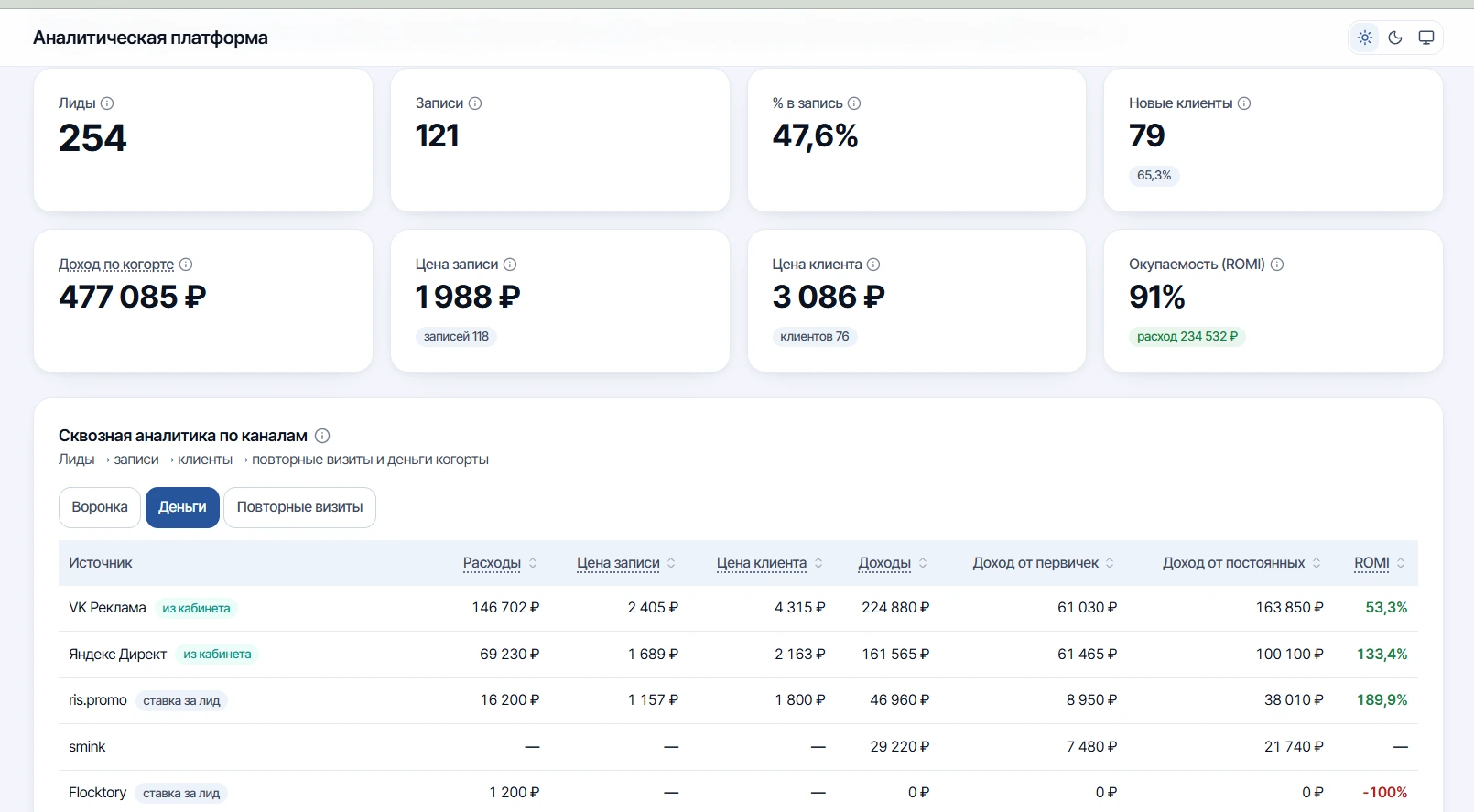Image resolution: width=1474 pixels, height=812 pixels.
Task: Click info icon beside Цена записи card
Action: point(510,265)
